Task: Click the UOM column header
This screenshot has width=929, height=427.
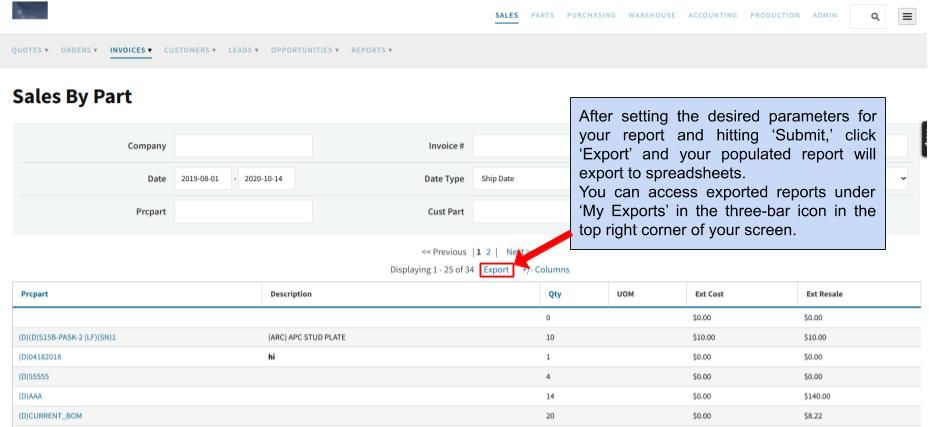Action: click(x=626, y=294)
